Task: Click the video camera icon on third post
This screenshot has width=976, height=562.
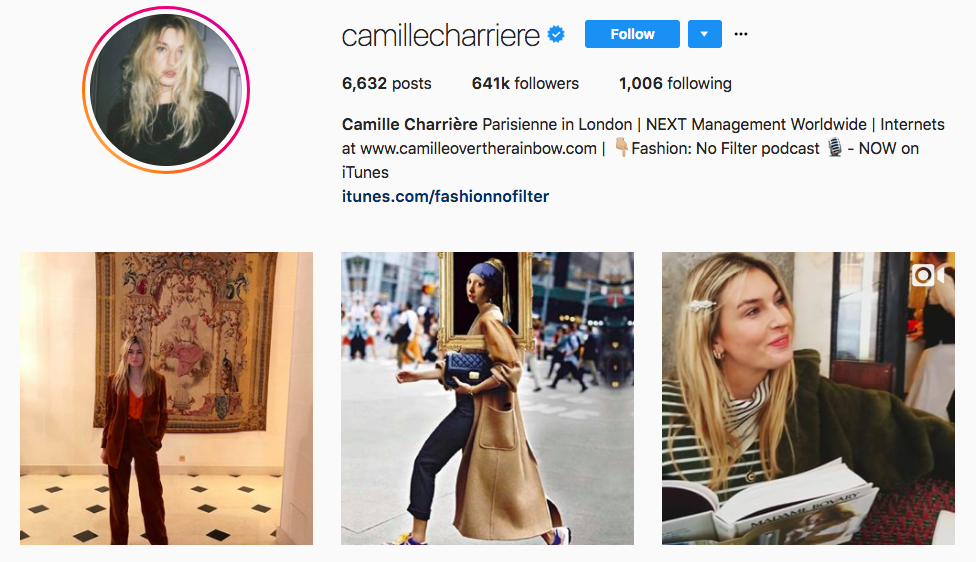Action: coord(928,274)
